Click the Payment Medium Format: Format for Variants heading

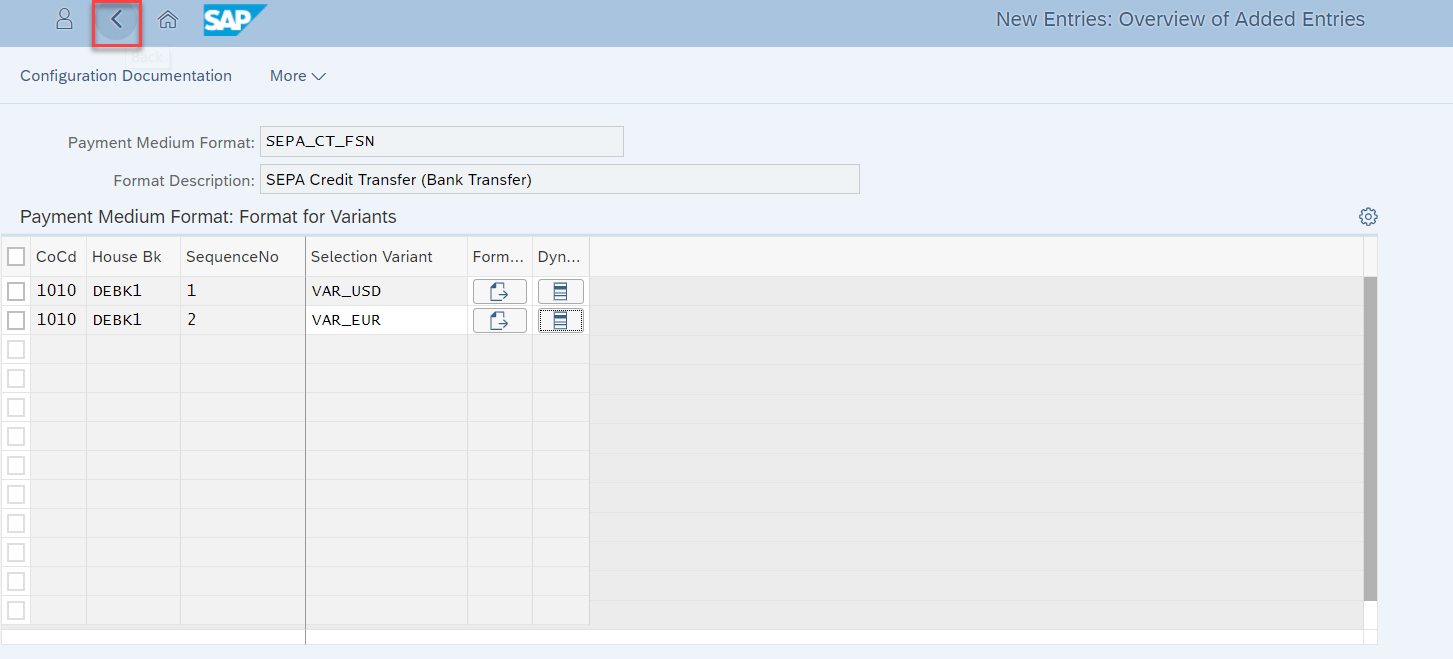pyautogui.click(x=208, y=217)
